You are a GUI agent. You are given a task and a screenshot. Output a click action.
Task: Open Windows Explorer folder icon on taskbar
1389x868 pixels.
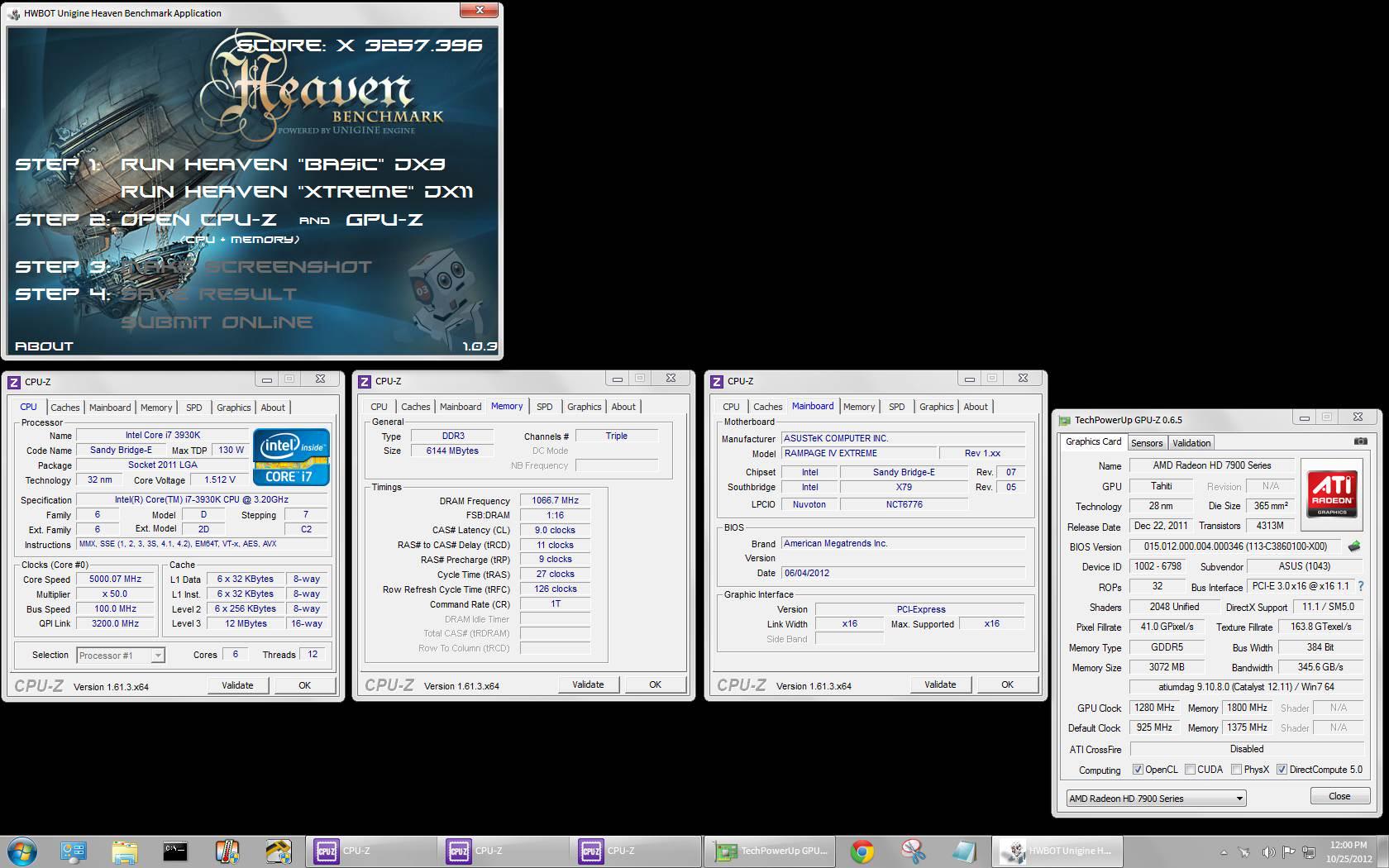[124, 851]
